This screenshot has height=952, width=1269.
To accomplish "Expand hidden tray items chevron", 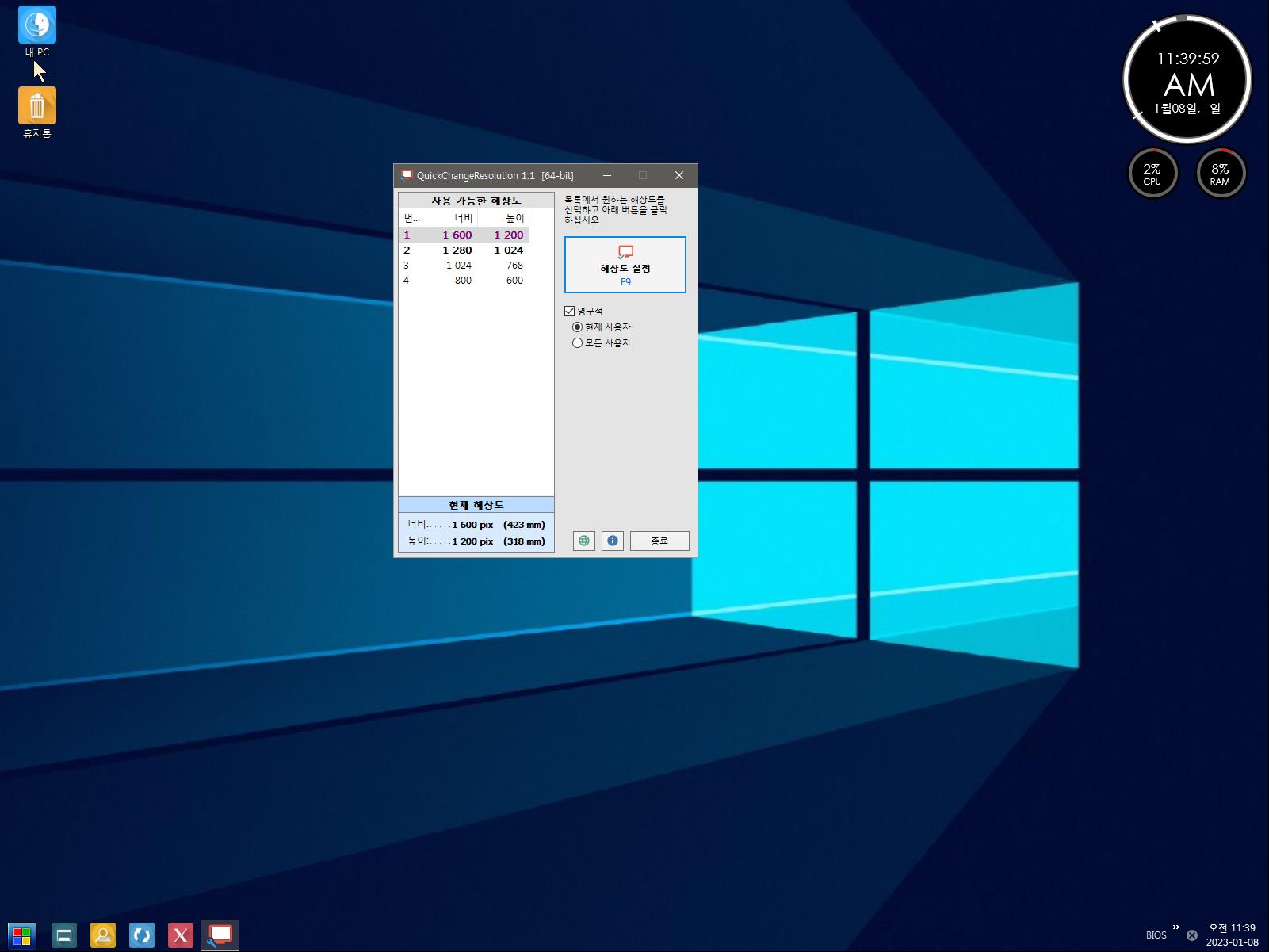I will coord(1176,927).
